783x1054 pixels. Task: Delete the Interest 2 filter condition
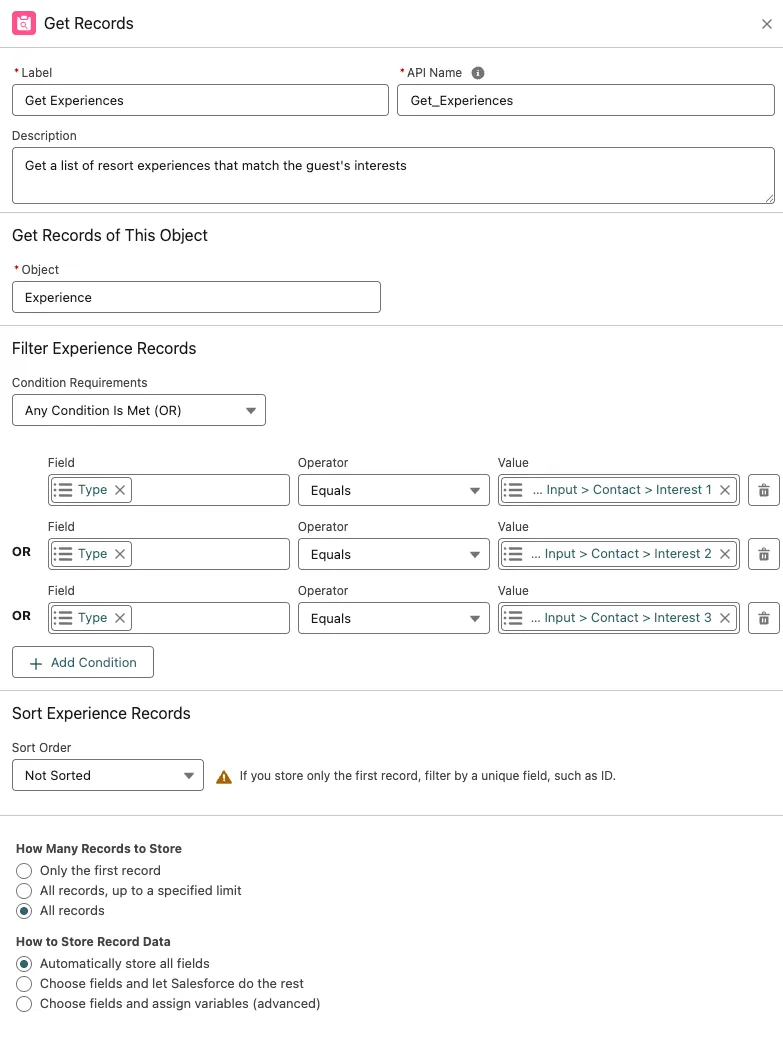[x=763, y=554]
